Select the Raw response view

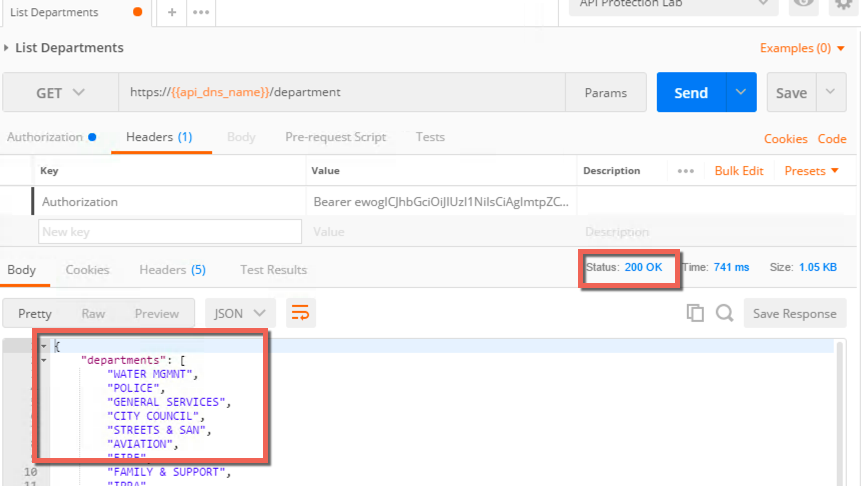(x=93, y=314)
